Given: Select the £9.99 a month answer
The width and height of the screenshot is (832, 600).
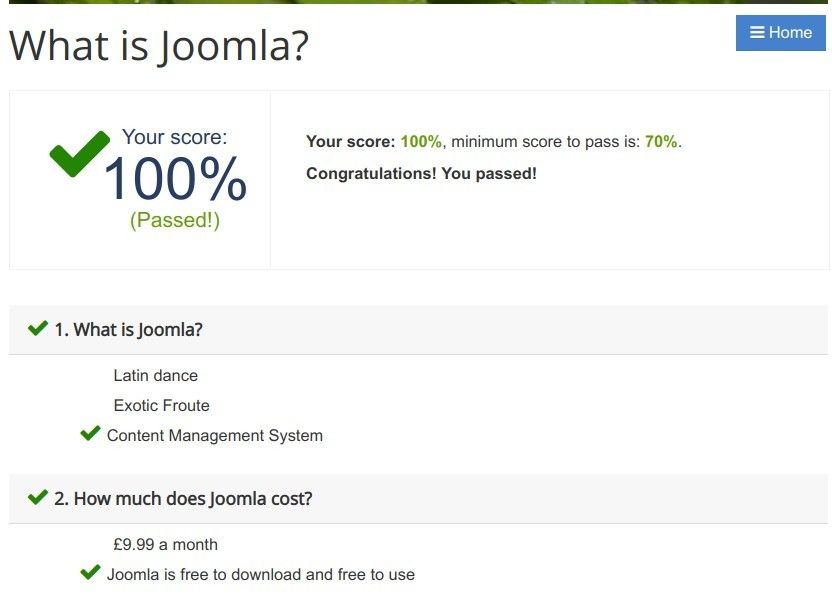Looking at the screenshot, I should tap(166, 544).
